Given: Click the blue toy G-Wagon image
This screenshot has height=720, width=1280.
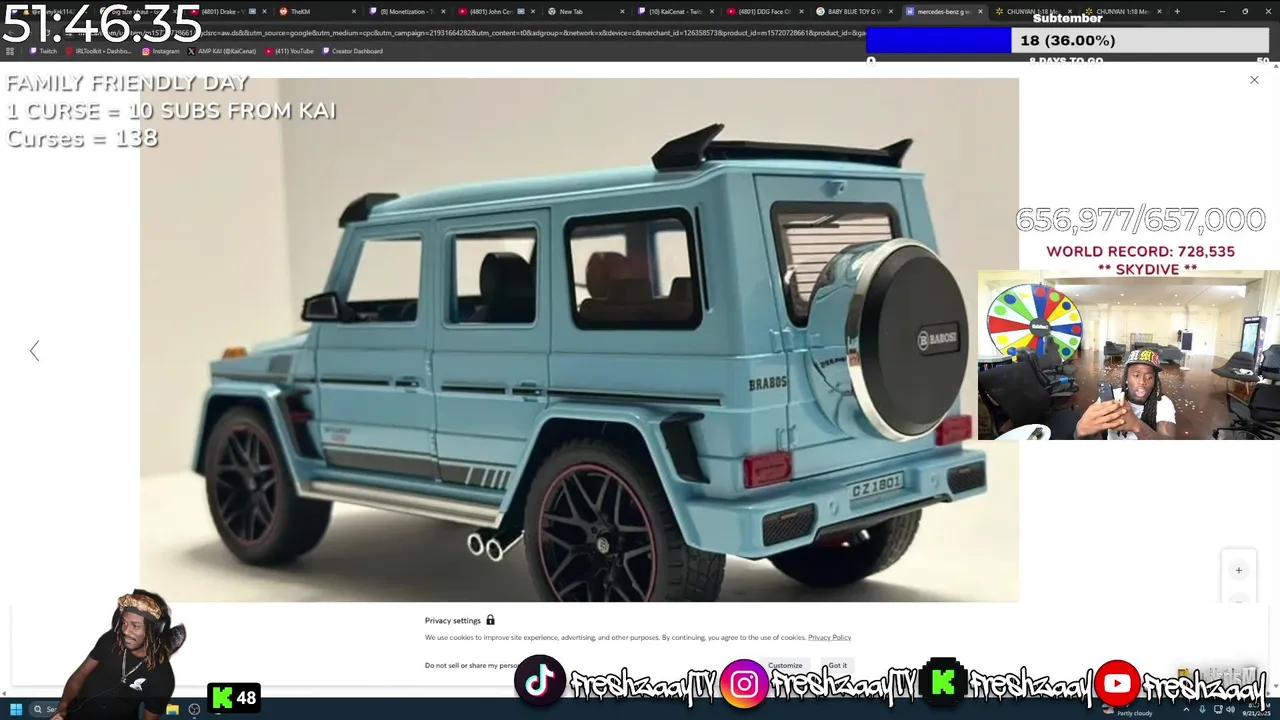Looking at the screenshot, I should coord(579,340).
